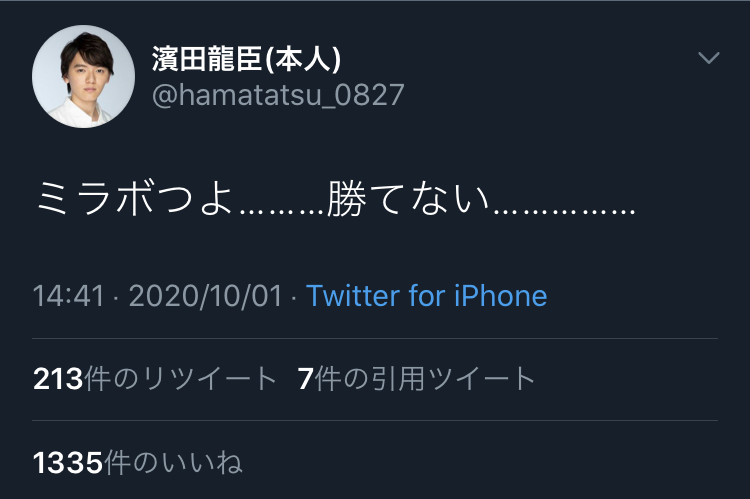The width and height of the screenshot is (750, 499).
Task: View who liked via 1335件のいいね
Action: 138,463
